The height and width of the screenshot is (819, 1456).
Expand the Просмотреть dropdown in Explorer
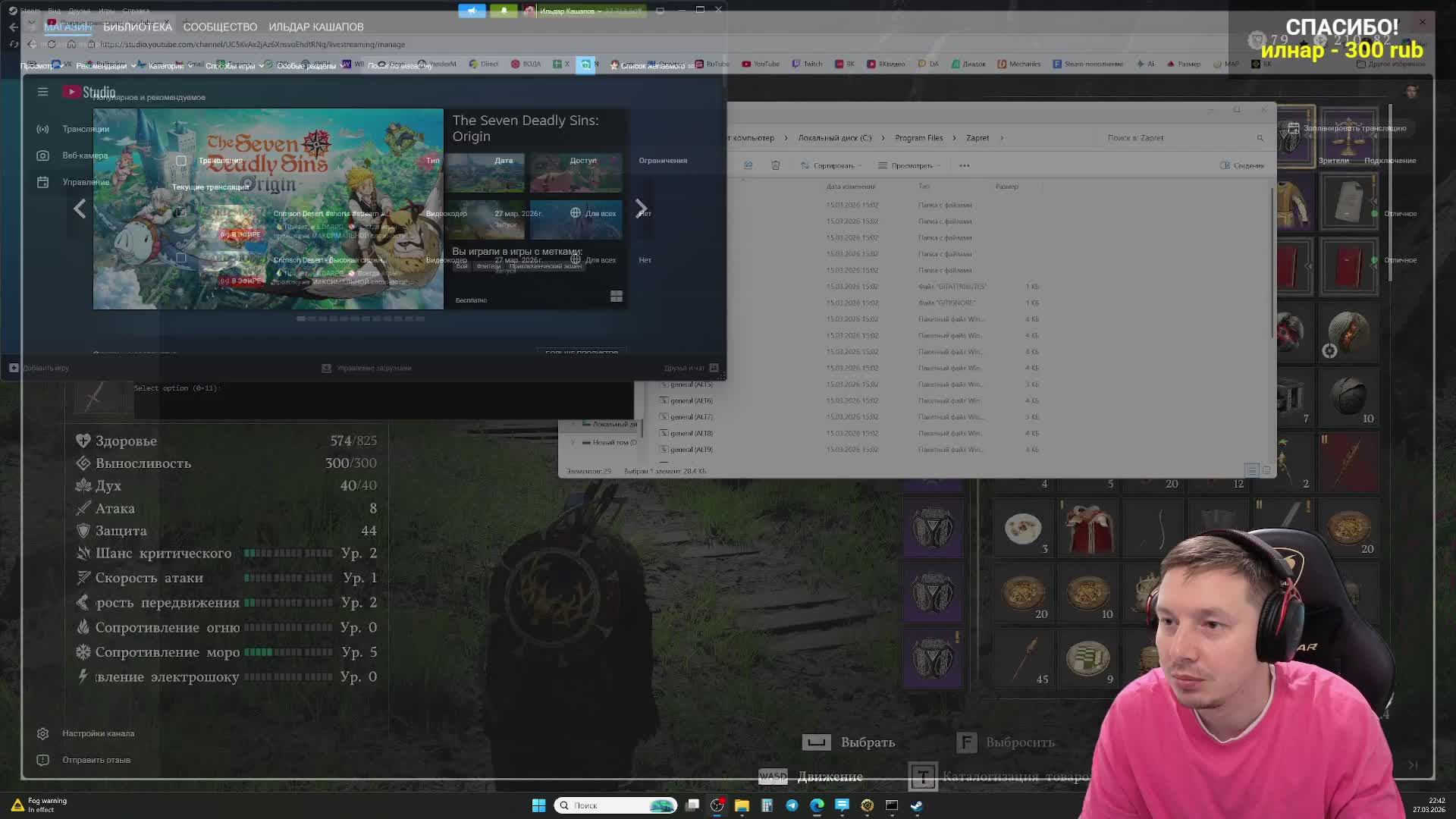(909, 165)
